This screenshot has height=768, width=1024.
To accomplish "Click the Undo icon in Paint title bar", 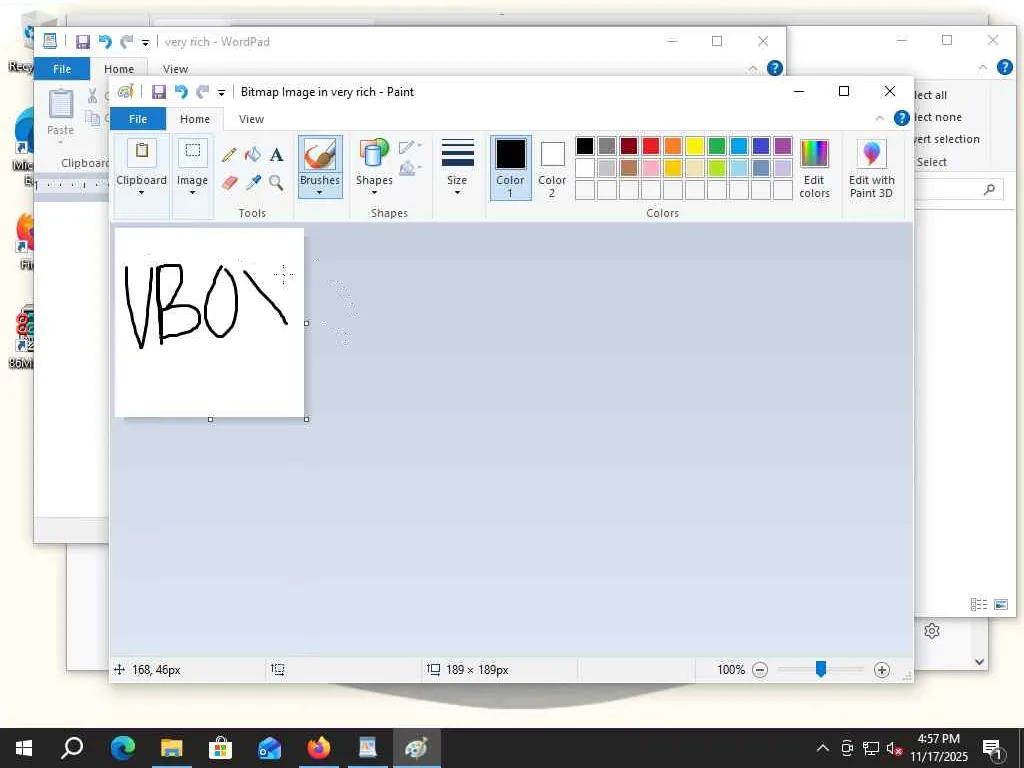I will (x=181, y=92).
